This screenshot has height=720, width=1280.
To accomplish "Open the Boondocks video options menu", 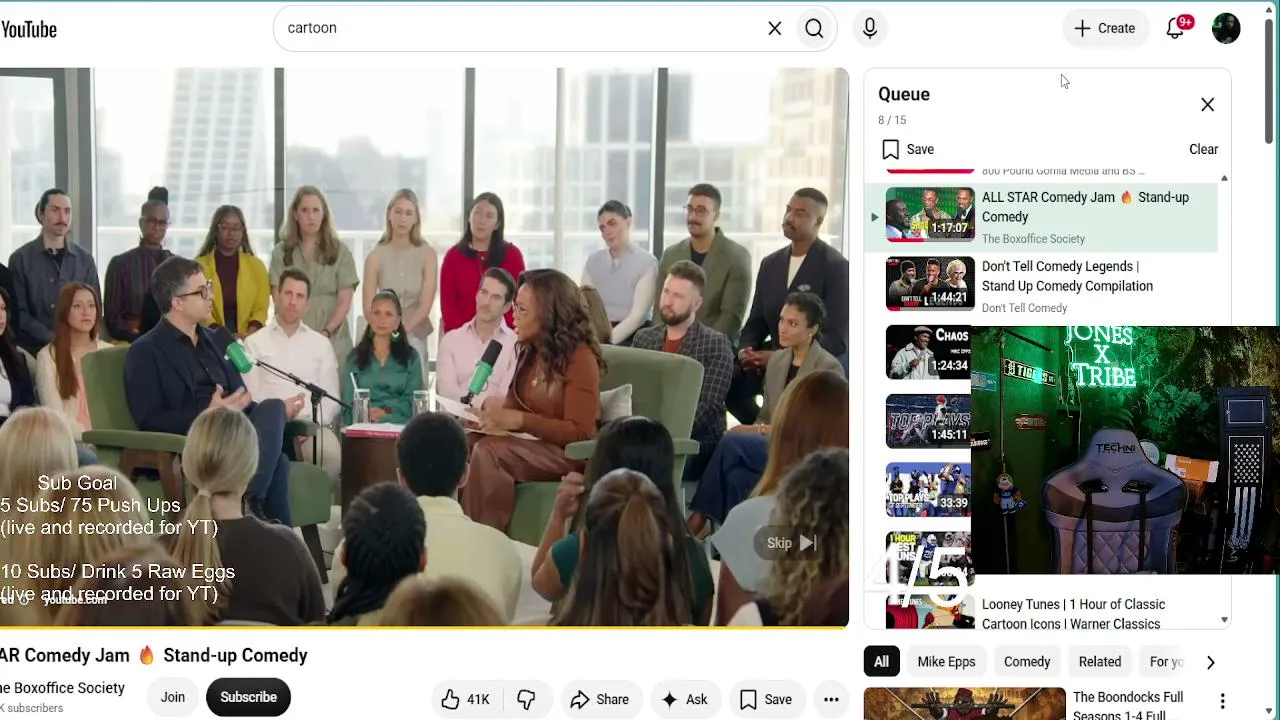I will [x=1222, y=702].
